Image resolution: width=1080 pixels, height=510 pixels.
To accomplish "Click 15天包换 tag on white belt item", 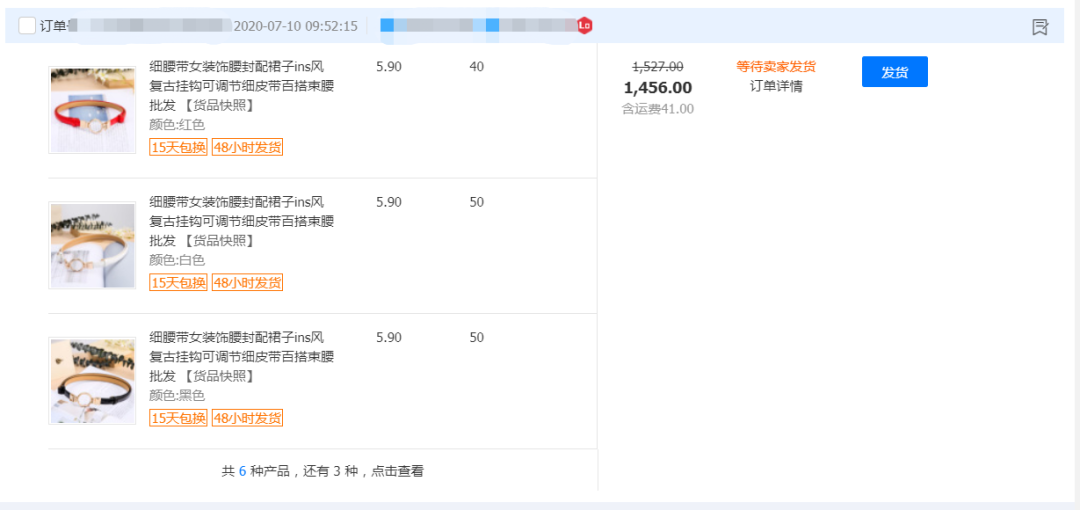I will tap(178, 283).
